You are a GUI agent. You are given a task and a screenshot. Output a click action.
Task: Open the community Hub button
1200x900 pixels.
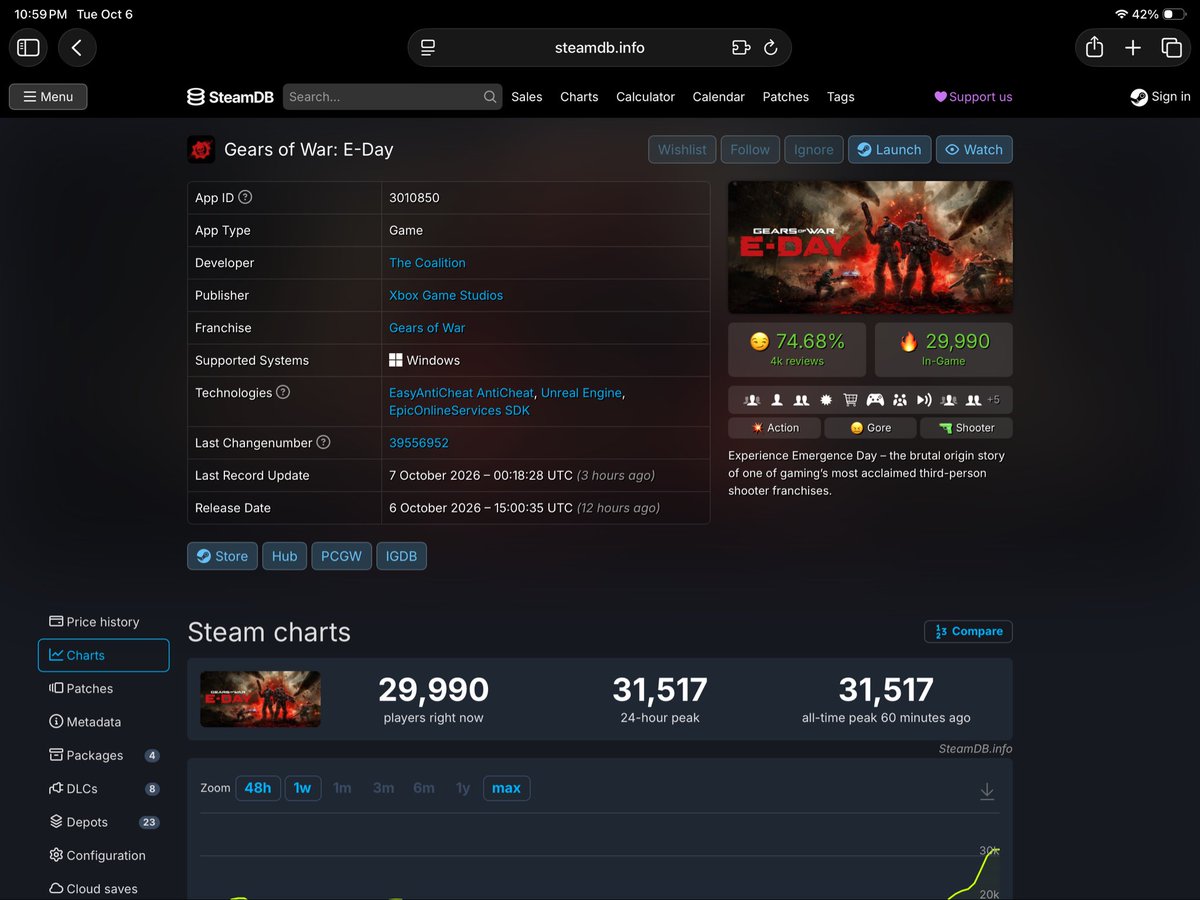[x=284, y=556]
